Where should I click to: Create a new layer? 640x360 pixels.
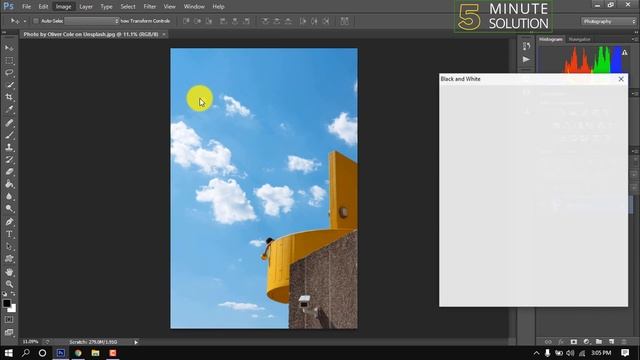[x=611, y=342]
